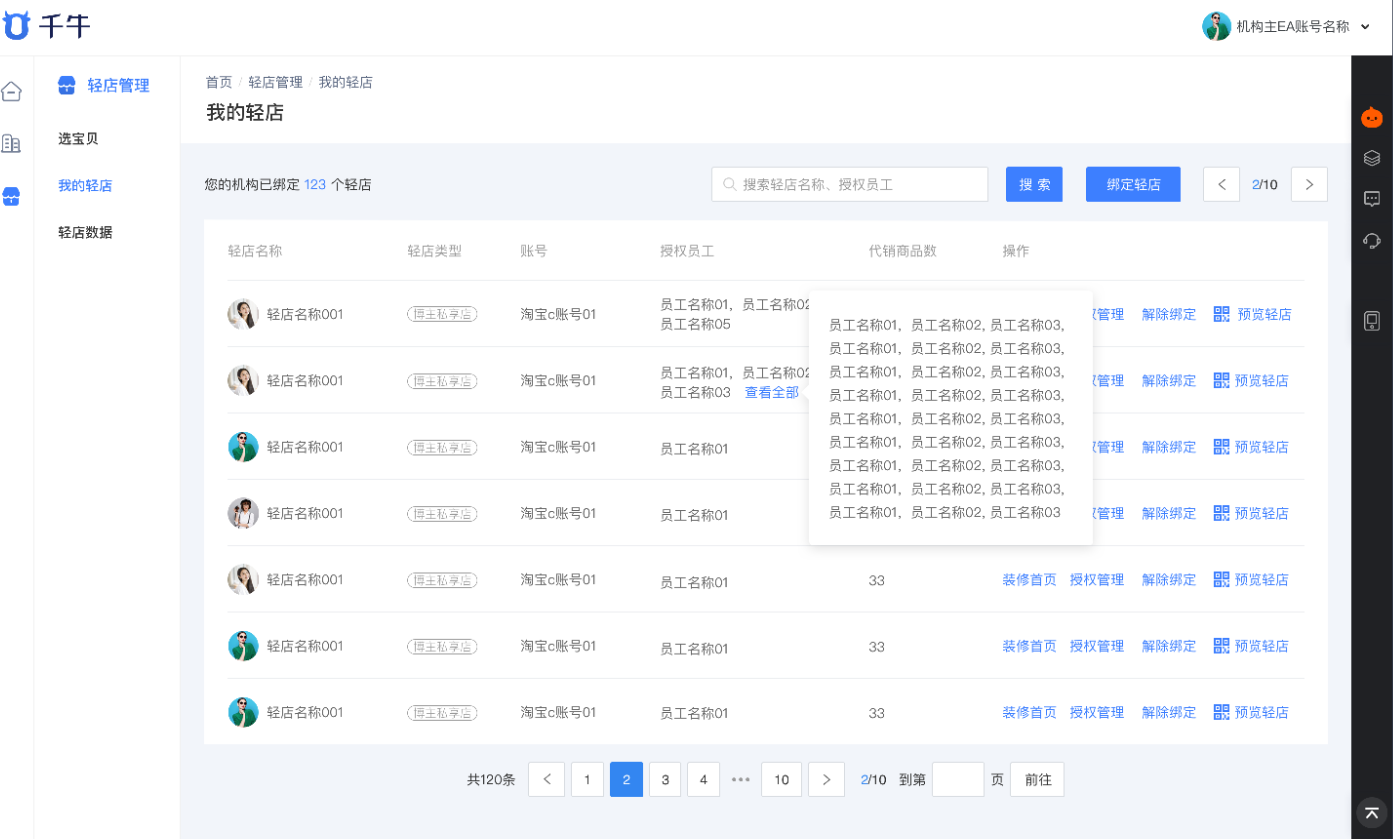Open the 选宝贝 menu item
Screen dimensions: 1393x839
(78, 139)
